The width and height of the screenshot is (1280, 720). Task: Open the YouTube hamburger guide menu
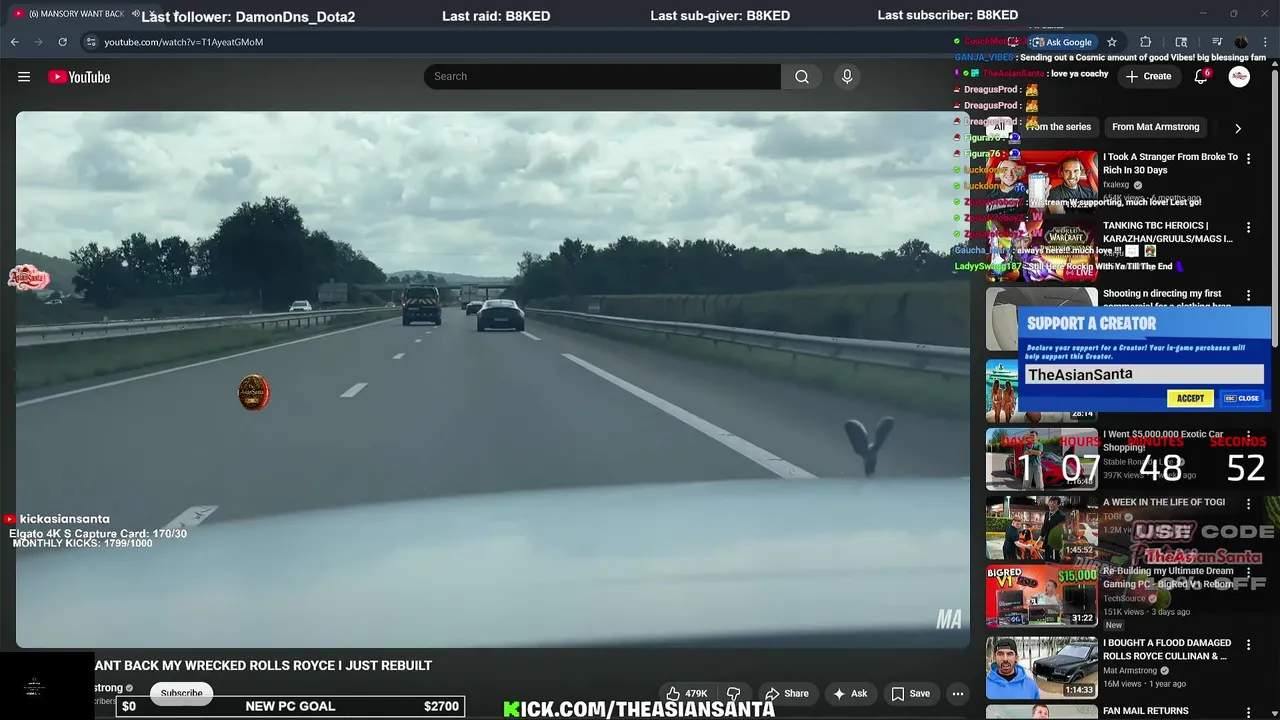click(x=24, y=77)
